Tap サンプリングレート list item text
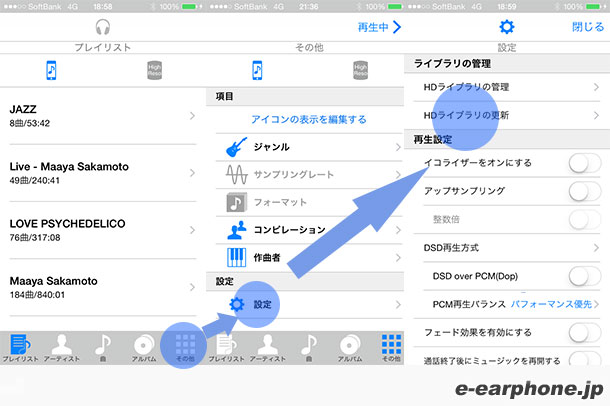The height and width of the screenshot is (406, 610). pos(294,175)
